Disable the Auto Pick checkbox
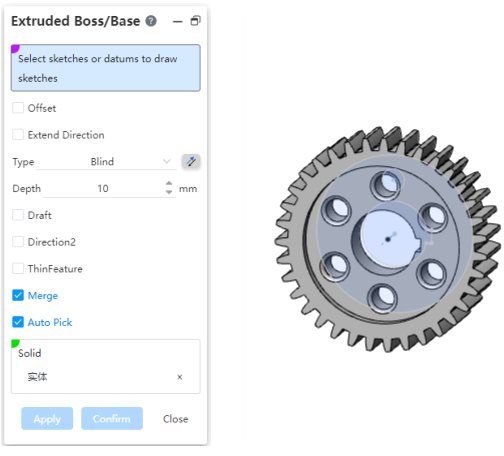Viewport: 504px width, 456px height. (18, 322)
